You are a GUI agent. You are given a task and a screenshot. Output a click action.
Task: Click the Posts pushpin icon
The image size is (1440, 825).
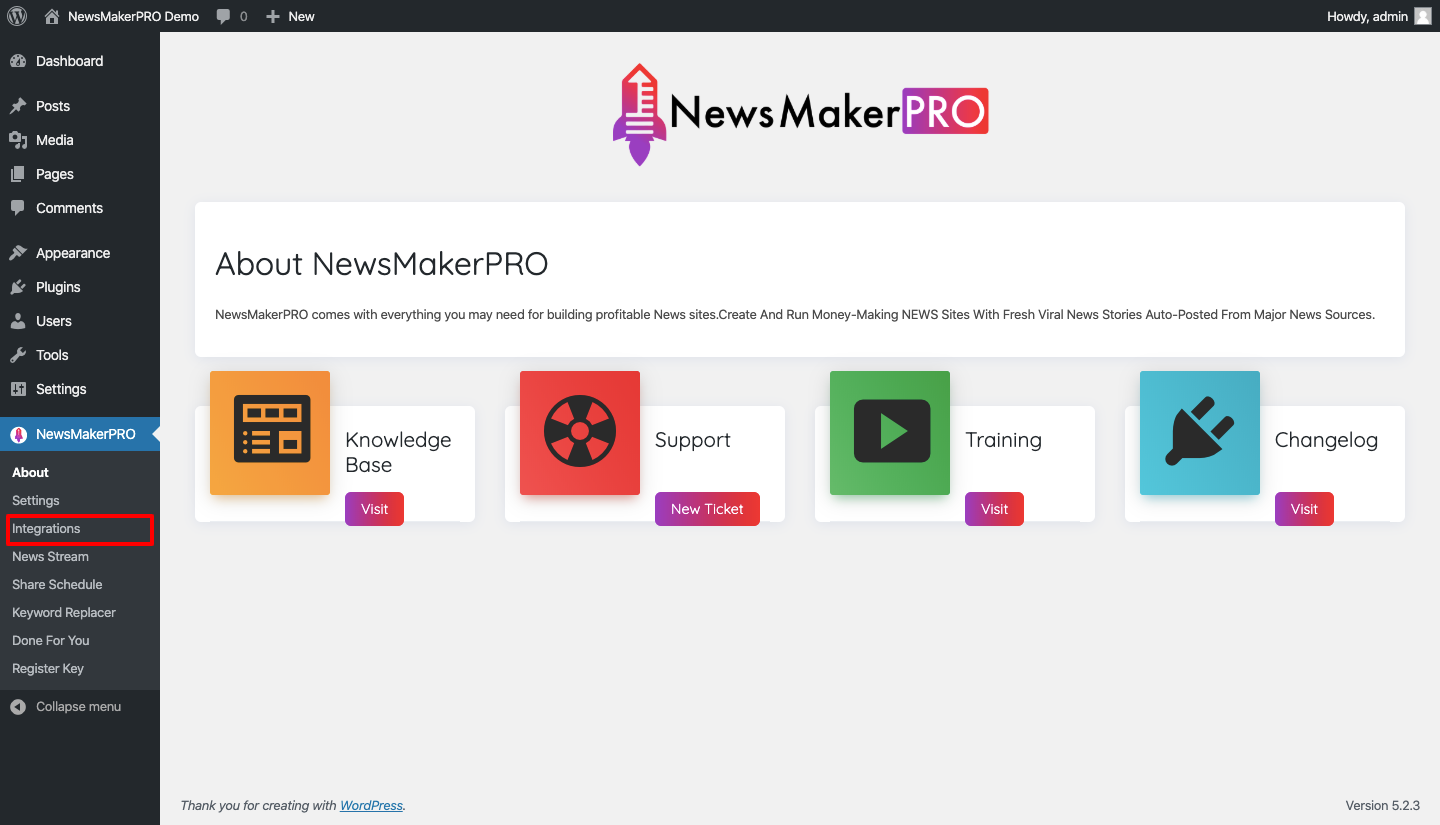pyautogui.click(x=18, y=106)
